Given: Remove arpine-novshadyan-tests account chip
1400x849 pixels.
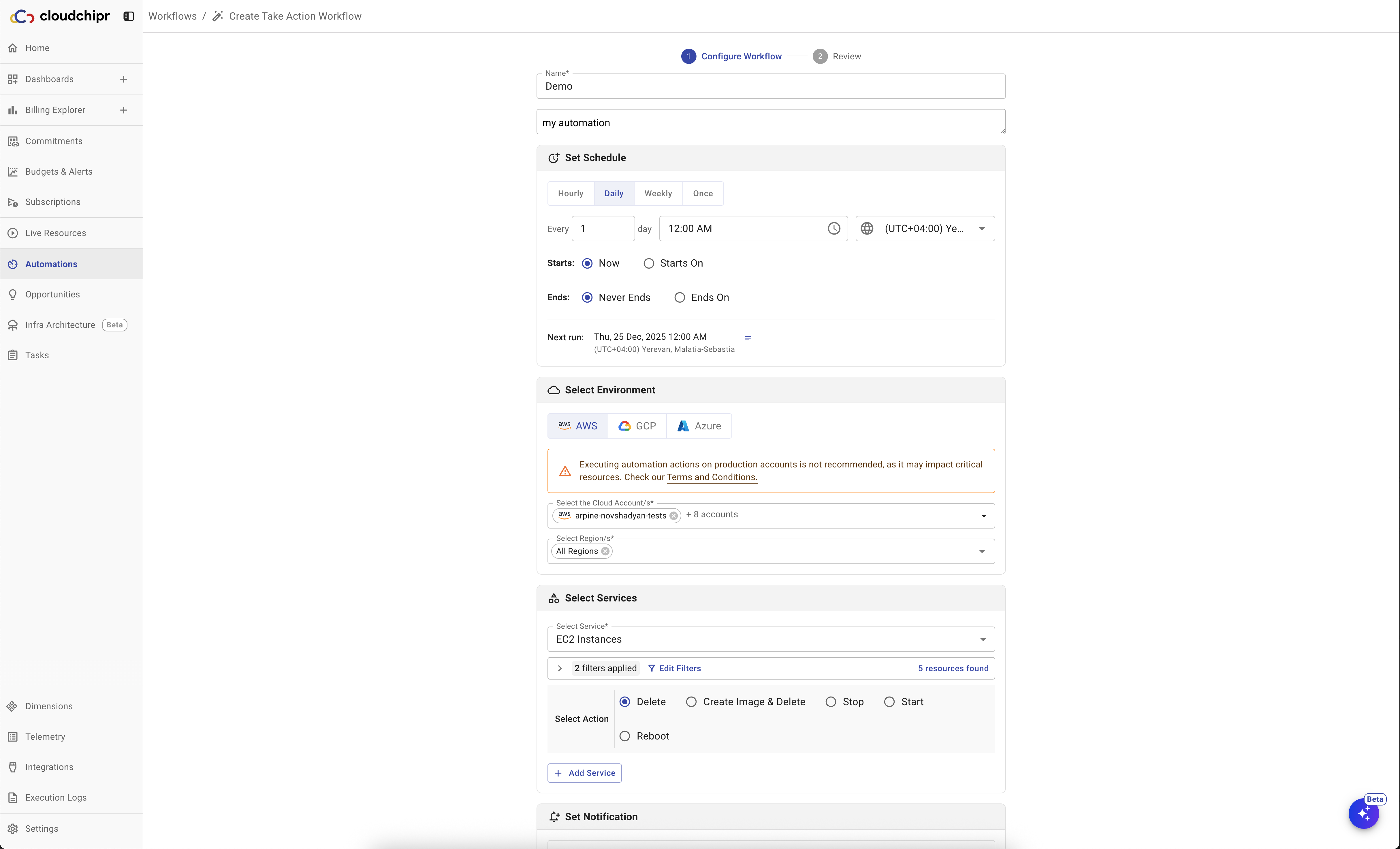Looking at the screenshot, I should (x=673, y=516).
